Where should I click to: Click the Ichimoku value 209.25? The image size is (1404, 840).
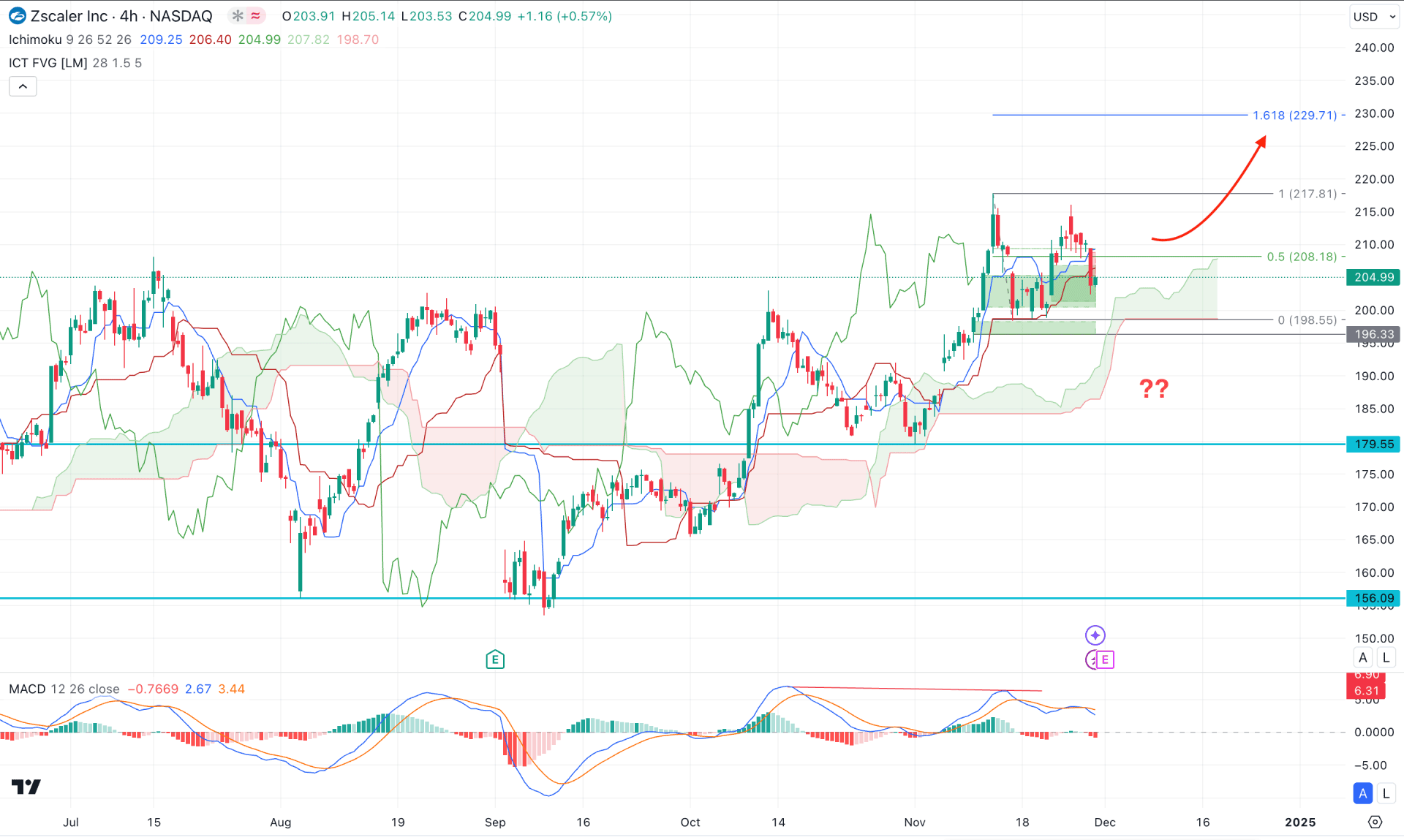161,39
